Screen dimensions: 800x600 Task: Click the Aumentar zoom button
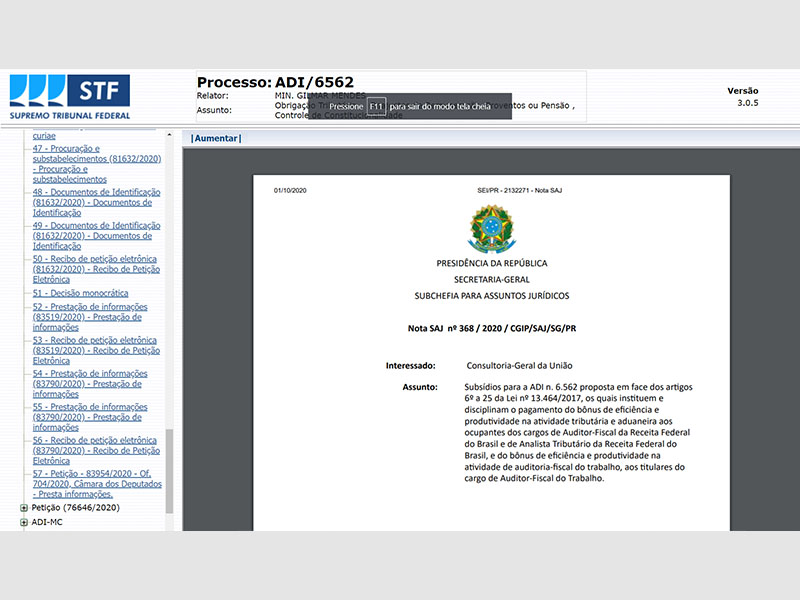(216, 138)
